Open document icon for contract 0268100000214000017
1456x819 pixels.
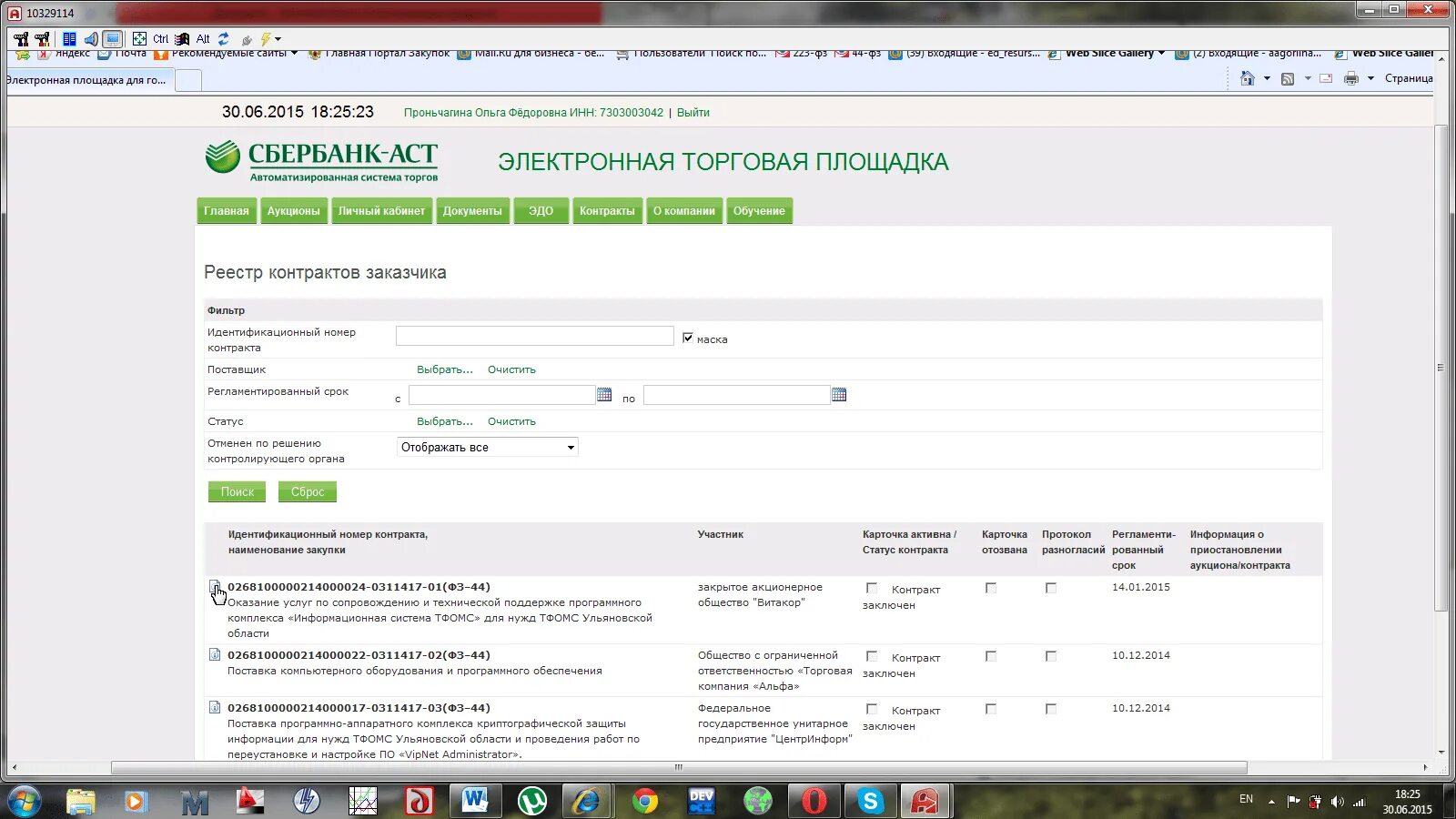click(215, 707)
